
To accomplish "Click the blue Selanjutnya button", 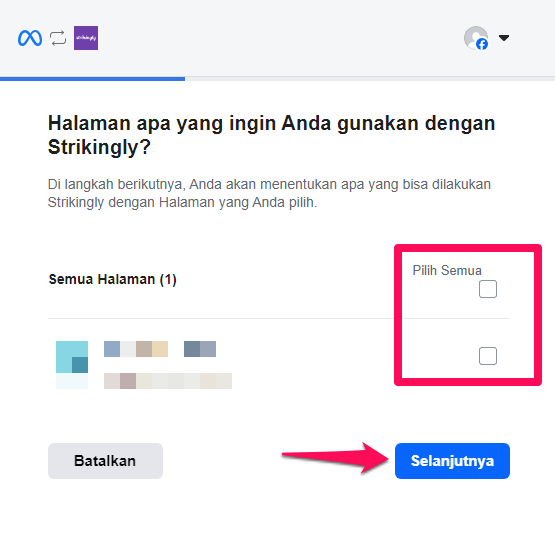I will [452, 461].
